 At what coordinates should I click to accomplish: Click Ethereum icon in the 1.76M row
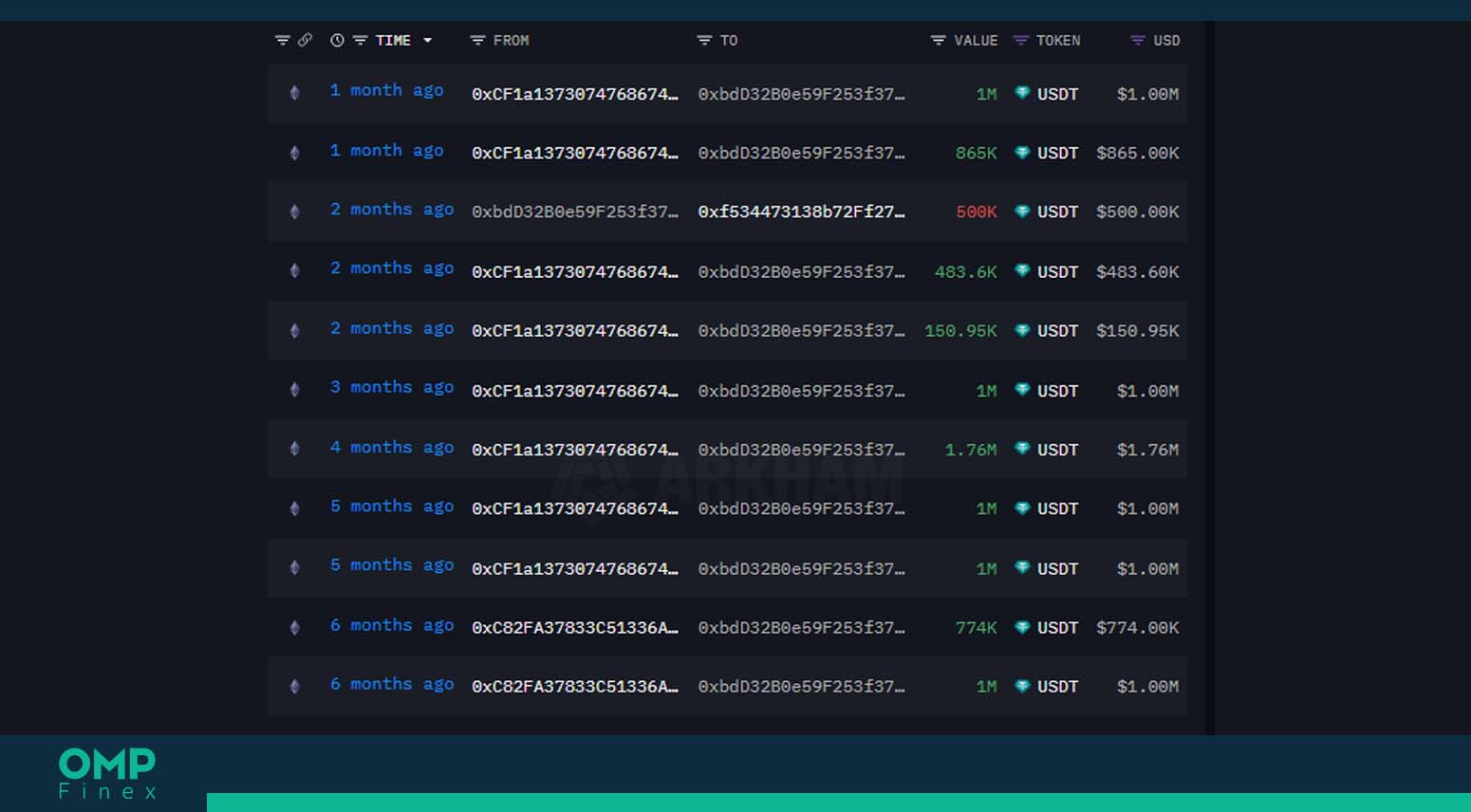[294, 449]
